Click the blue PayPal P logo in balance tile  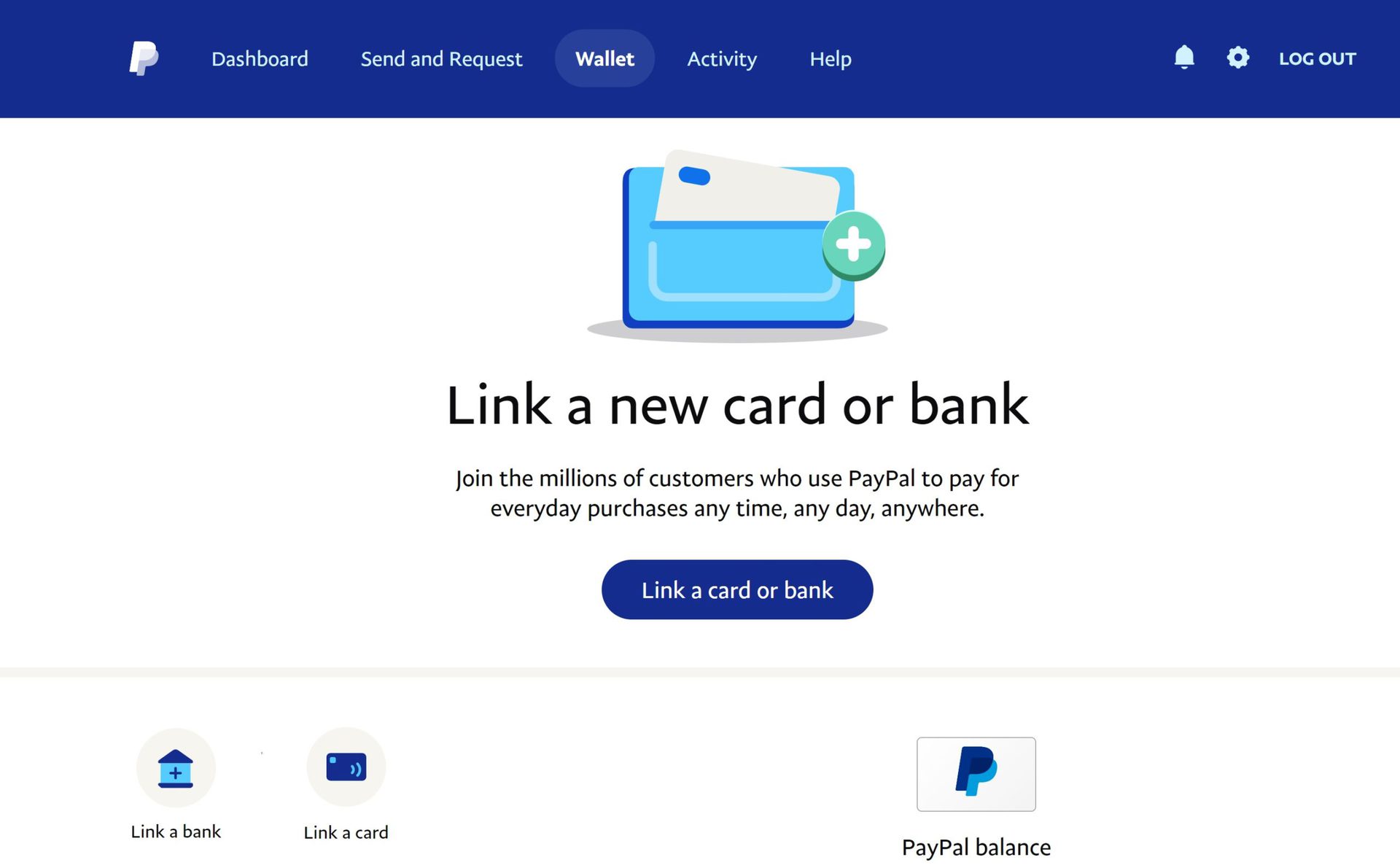pos(976,773)
